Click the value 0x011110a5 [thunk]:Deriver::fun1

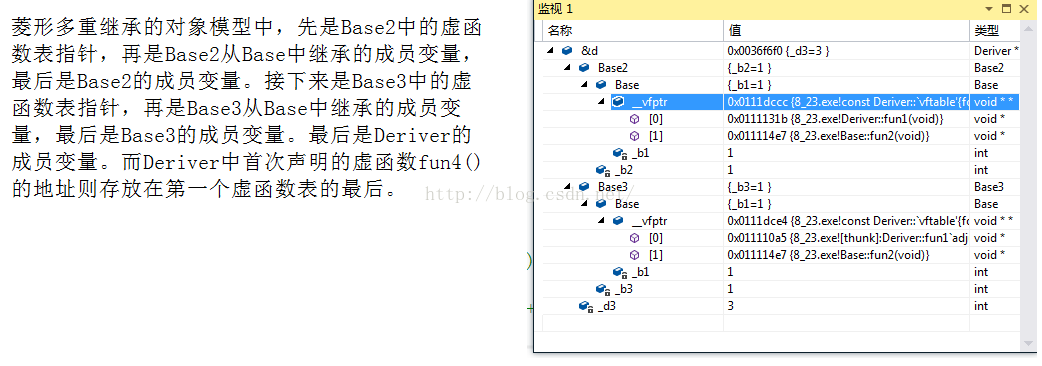click(x=847, y=238)
